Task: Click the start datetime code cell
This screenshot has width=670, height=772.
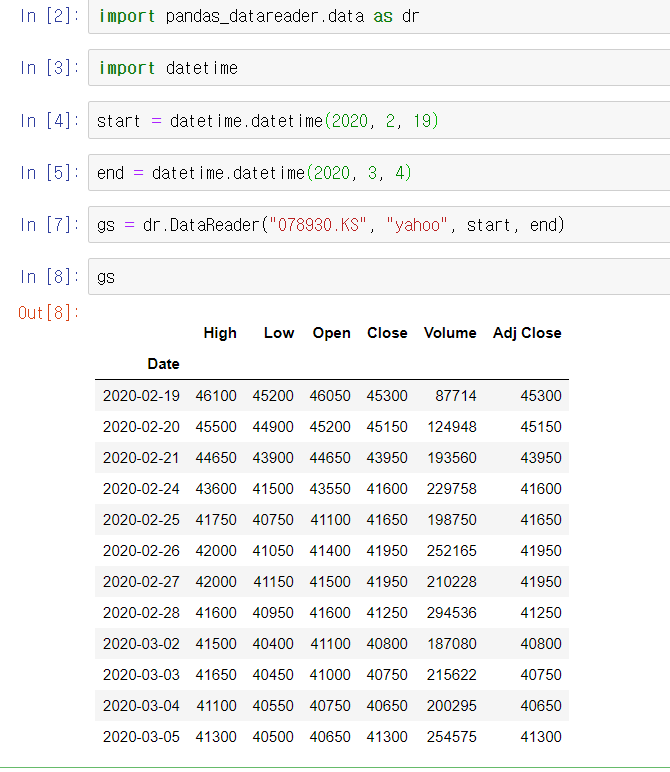Action: 379,120
